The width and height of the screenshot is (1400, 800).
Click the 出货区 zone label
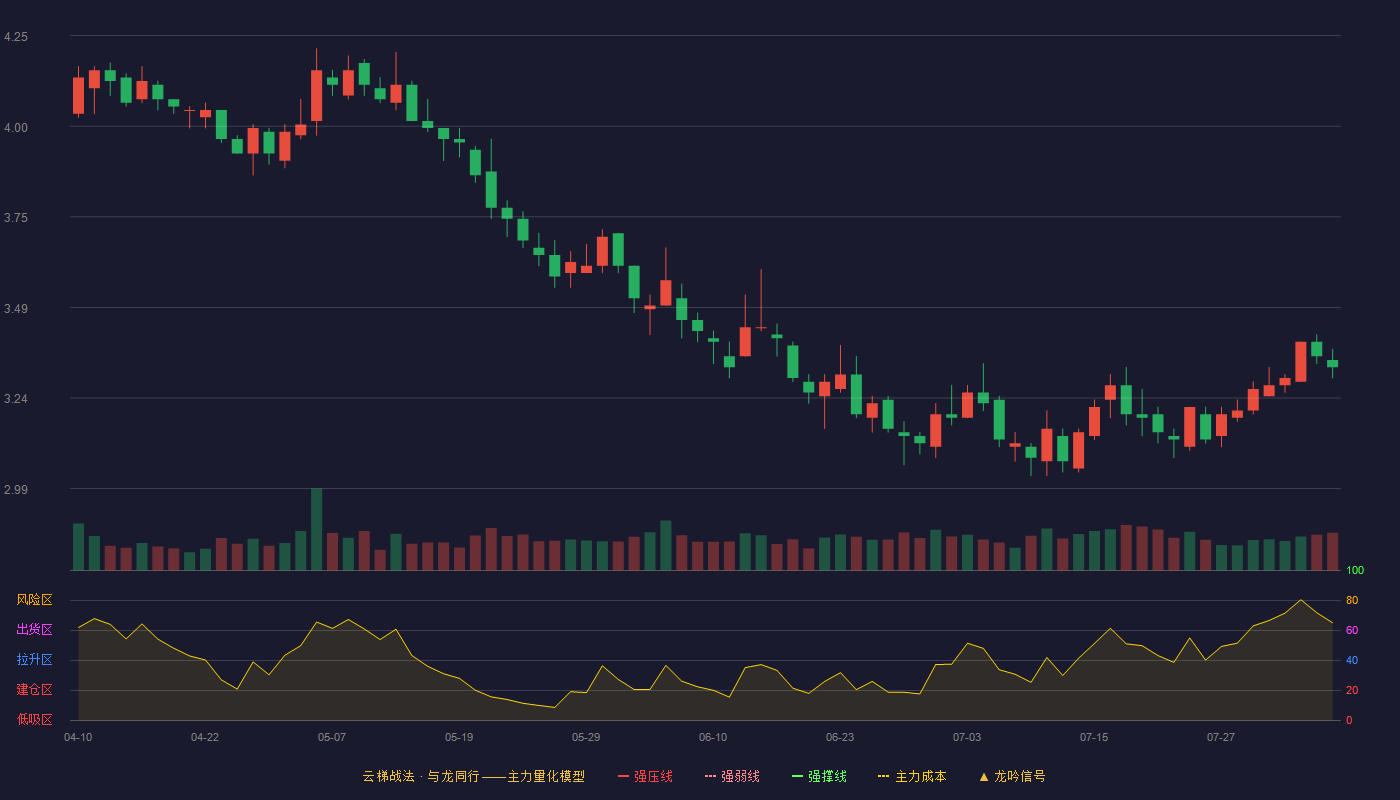pyautogui.click(x=34, y=630)
